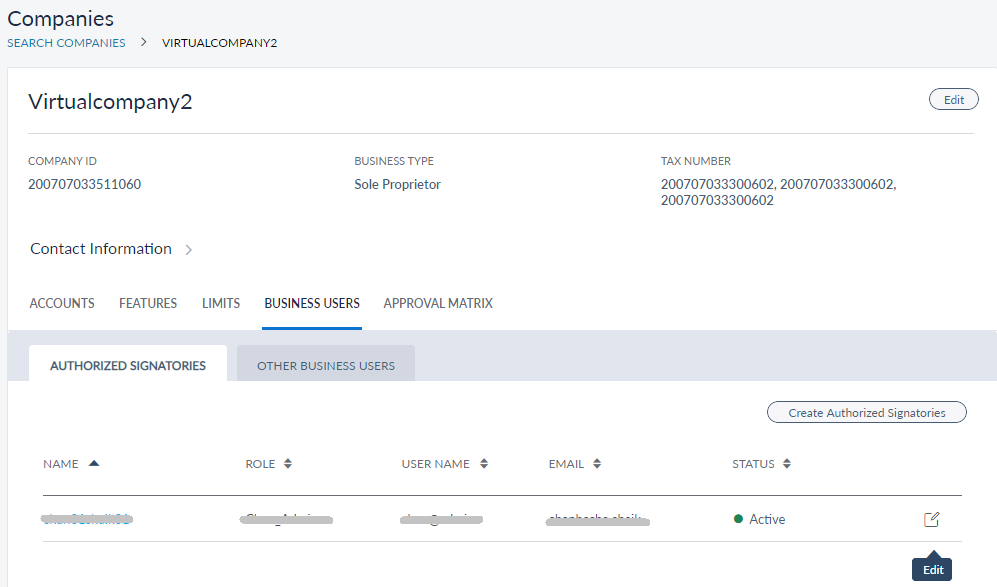Sort the list by Email column
This screenshot has height=587, width=997.
click(x=597, y=464)
